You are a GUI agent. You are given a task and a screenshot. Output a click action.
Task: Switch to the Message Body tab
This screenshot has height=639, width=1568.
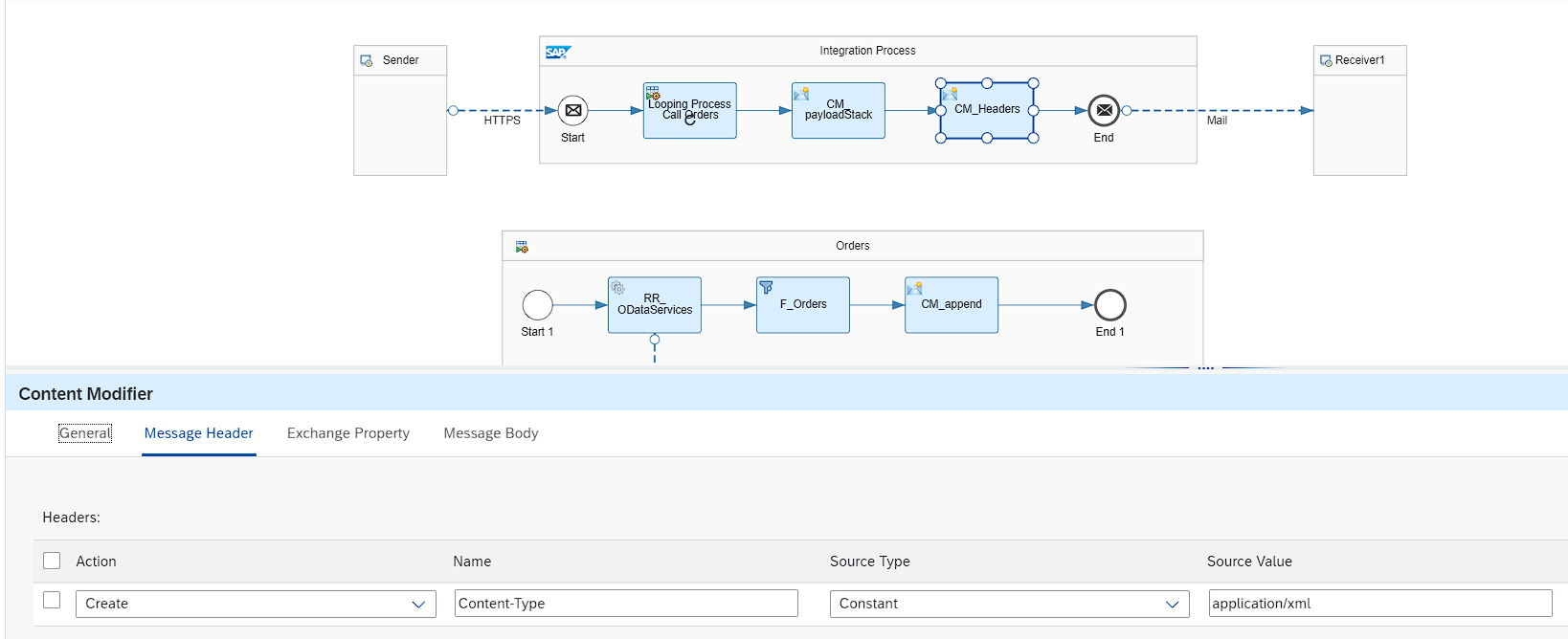click(490, 433)
